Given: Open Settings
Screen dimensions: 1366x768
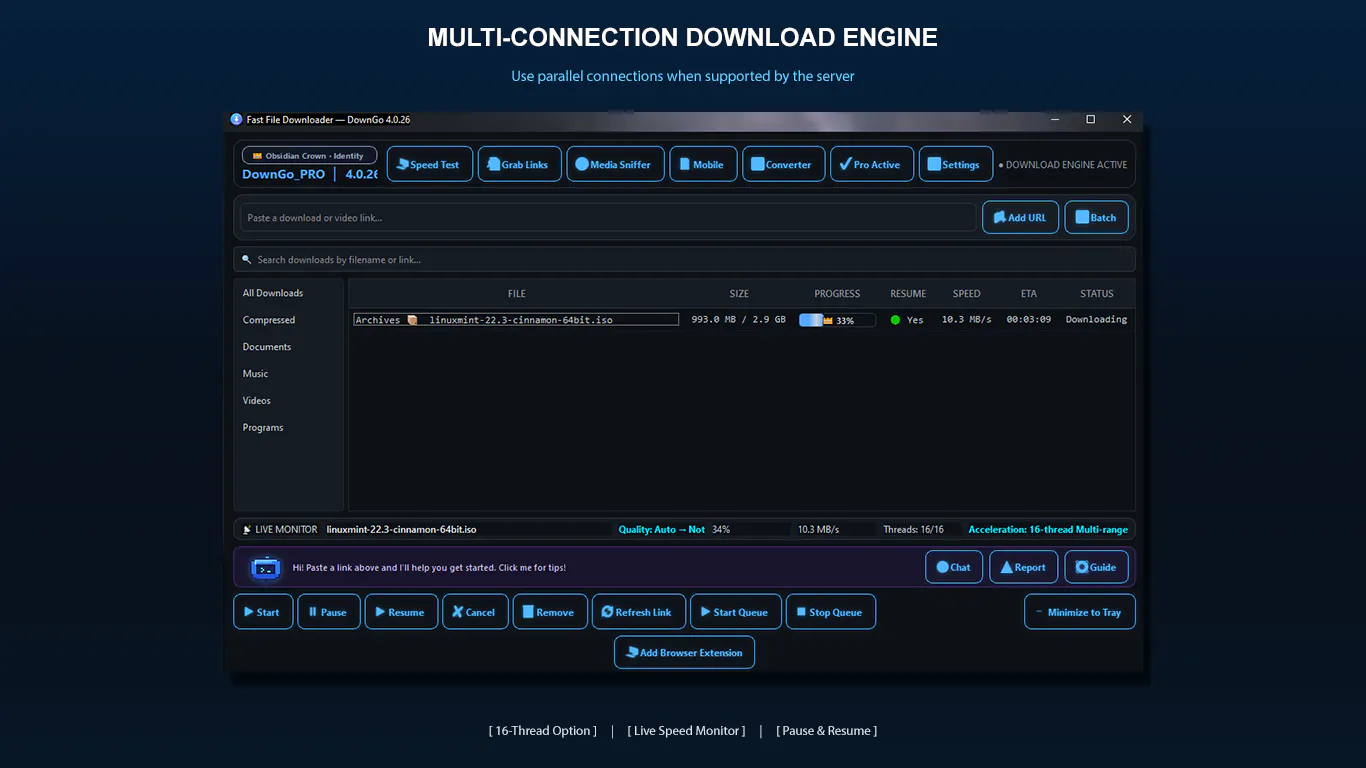Looking at the screenshot, I should pos(955,164).
